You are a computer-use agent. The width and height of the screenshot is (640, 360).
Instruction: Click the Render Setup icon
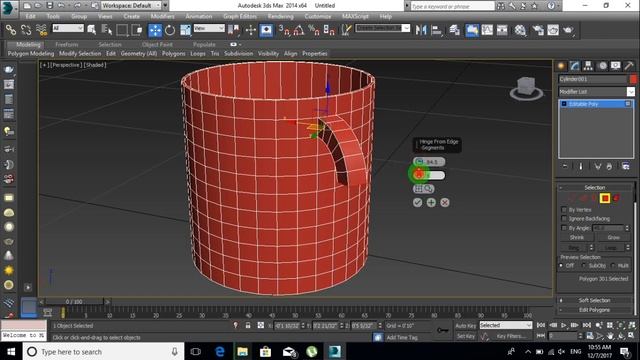538,30
